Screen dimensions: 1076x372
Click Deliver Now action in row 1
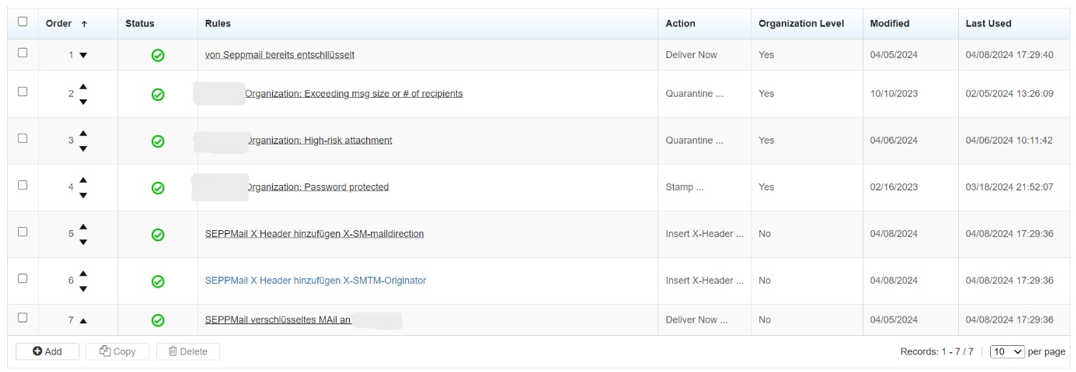691,55
